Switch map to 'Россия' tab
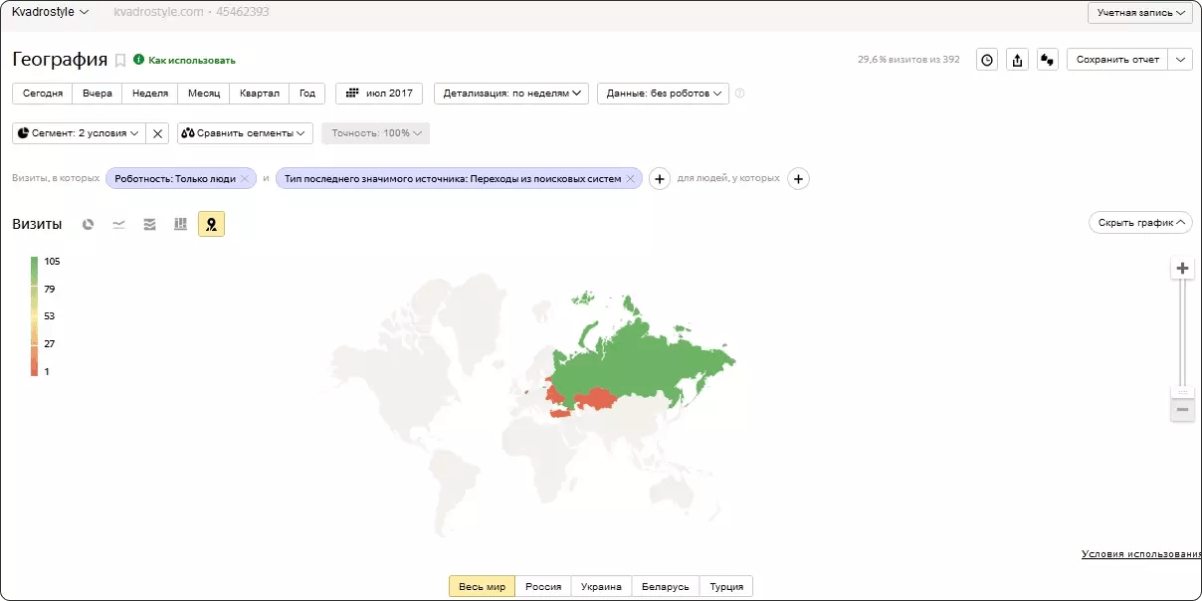The image size is (1202, 601). click(543, 587)
